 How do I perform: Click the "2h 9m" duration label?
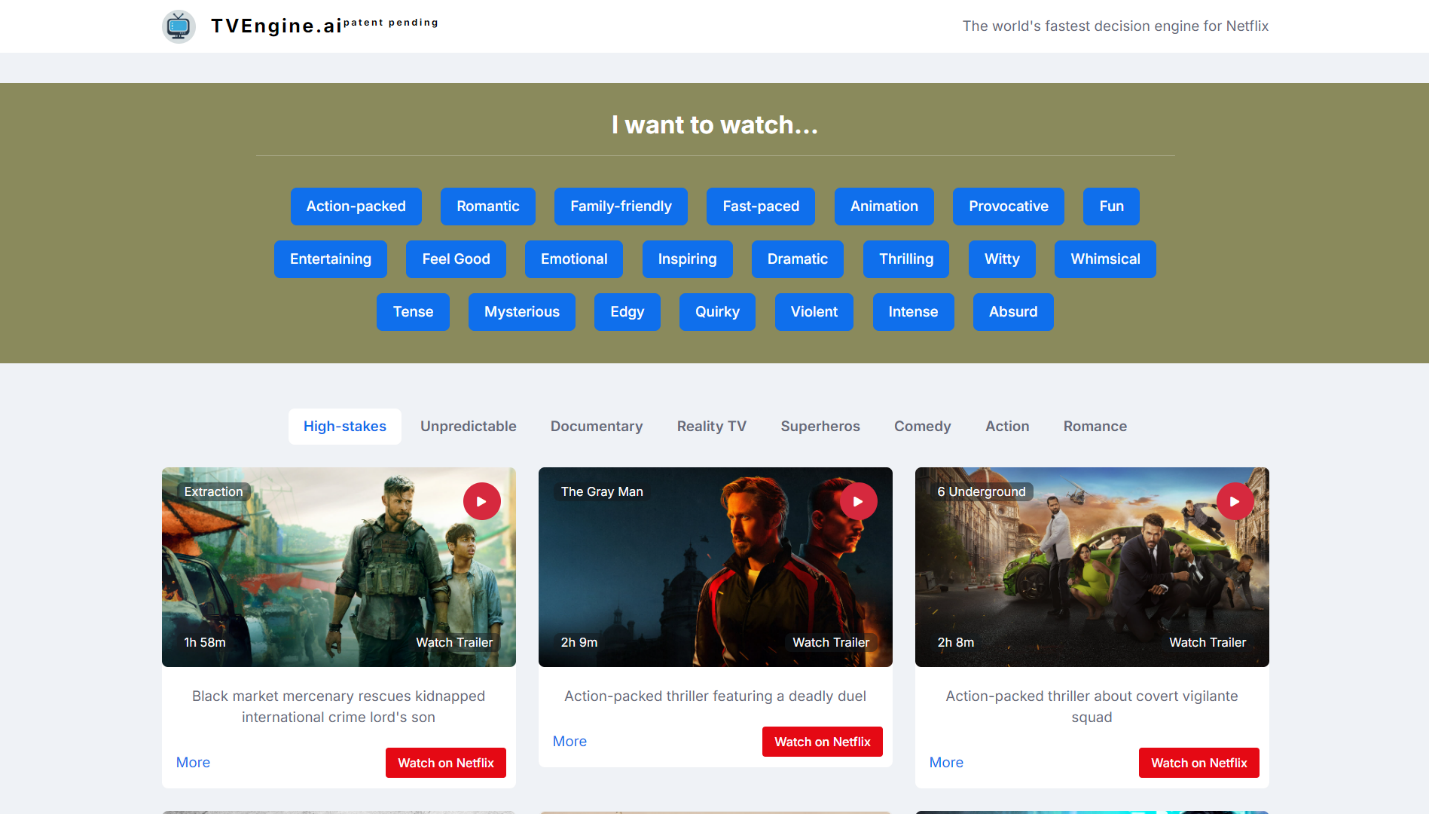tap(579, 642)
